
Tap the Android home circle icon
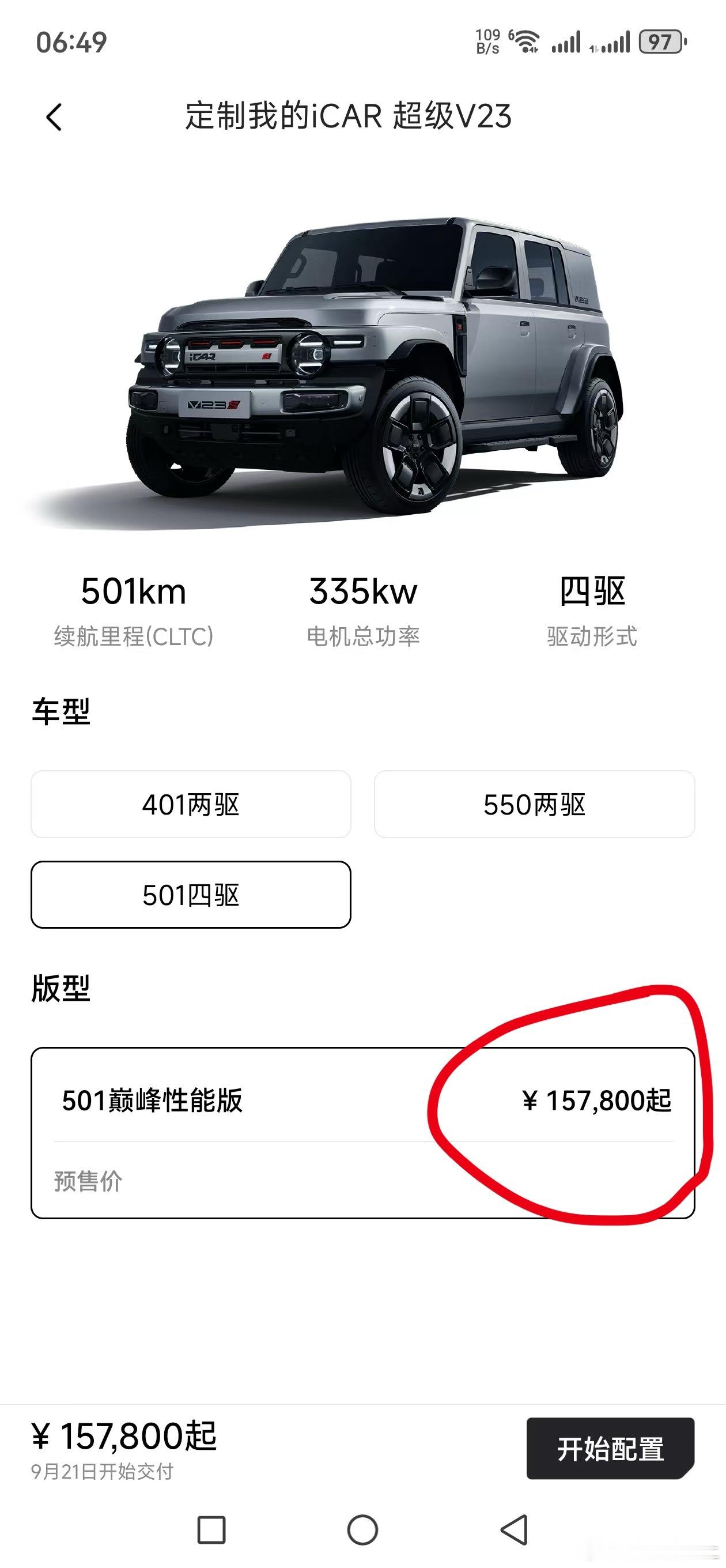(x=362, y=1529)
